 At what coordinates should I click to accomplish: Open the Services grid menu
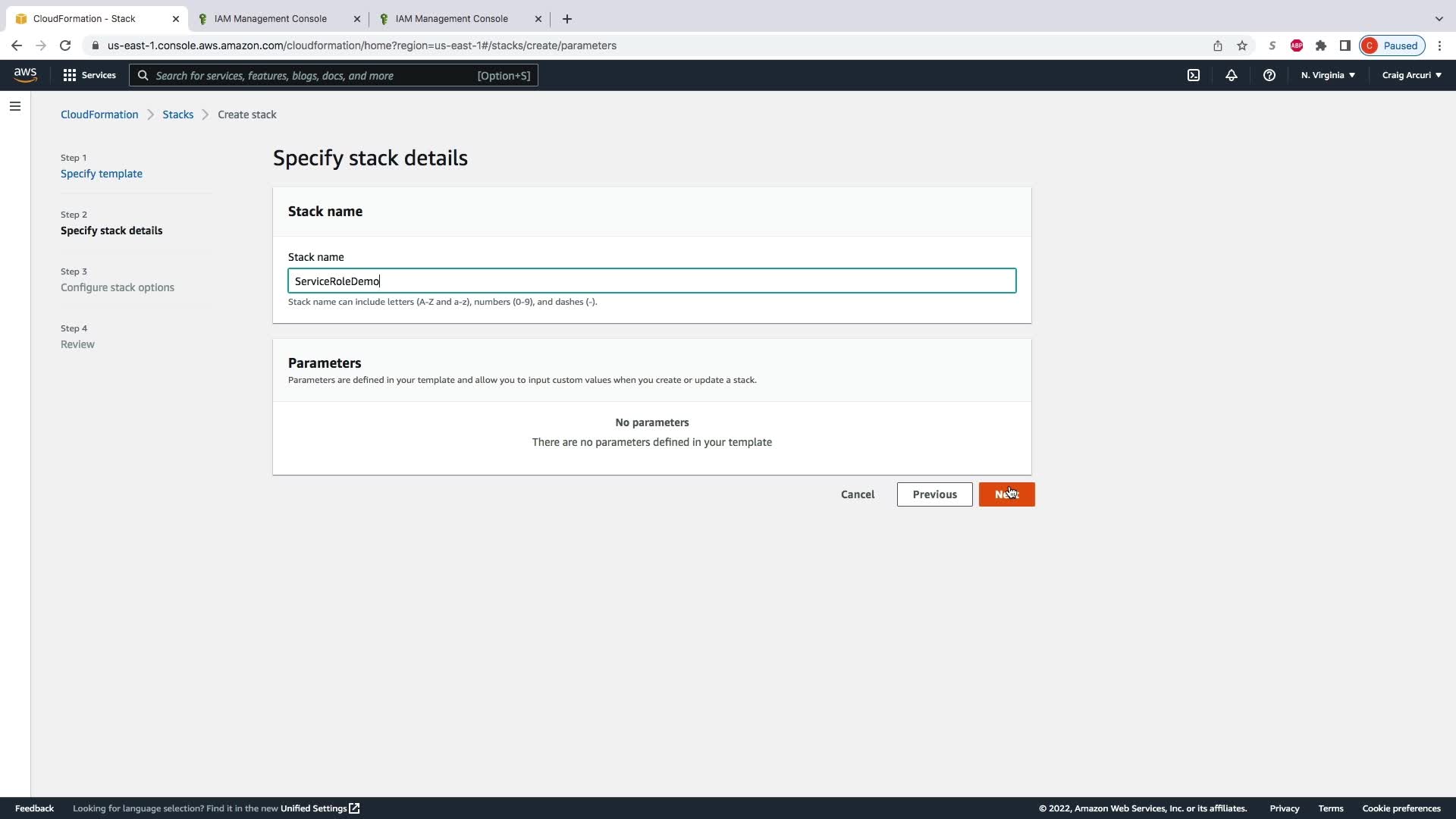(x=89, y=75)
